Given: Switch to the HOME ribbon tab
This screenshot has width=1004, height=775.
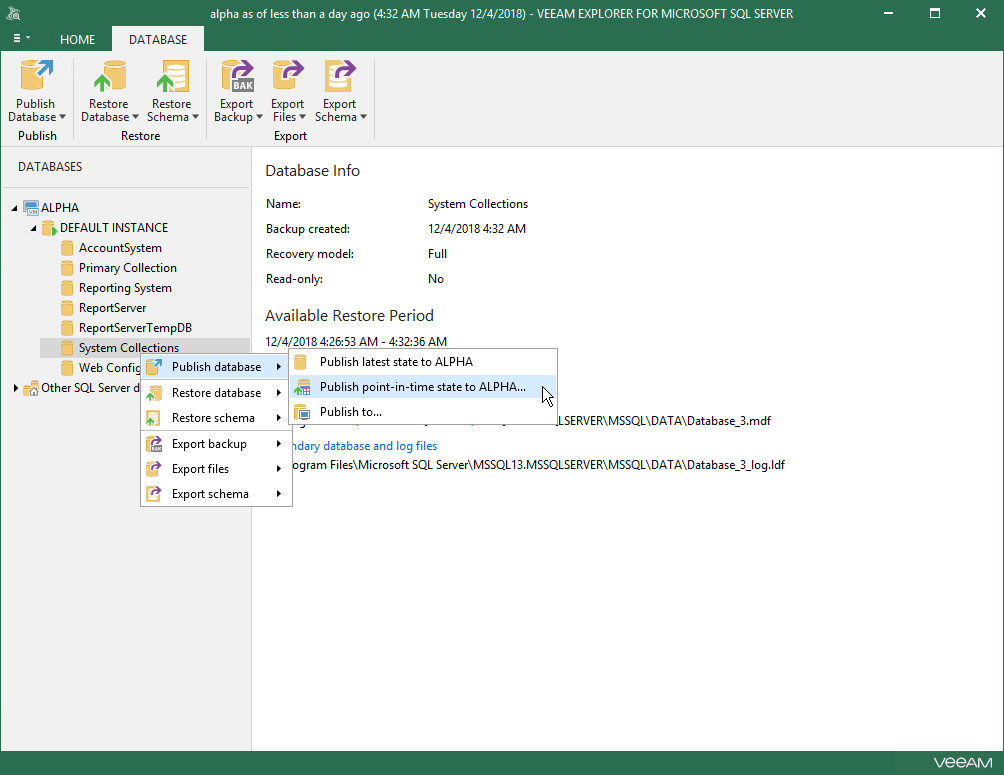Looking at the screenshot, I should click(77, 40).
